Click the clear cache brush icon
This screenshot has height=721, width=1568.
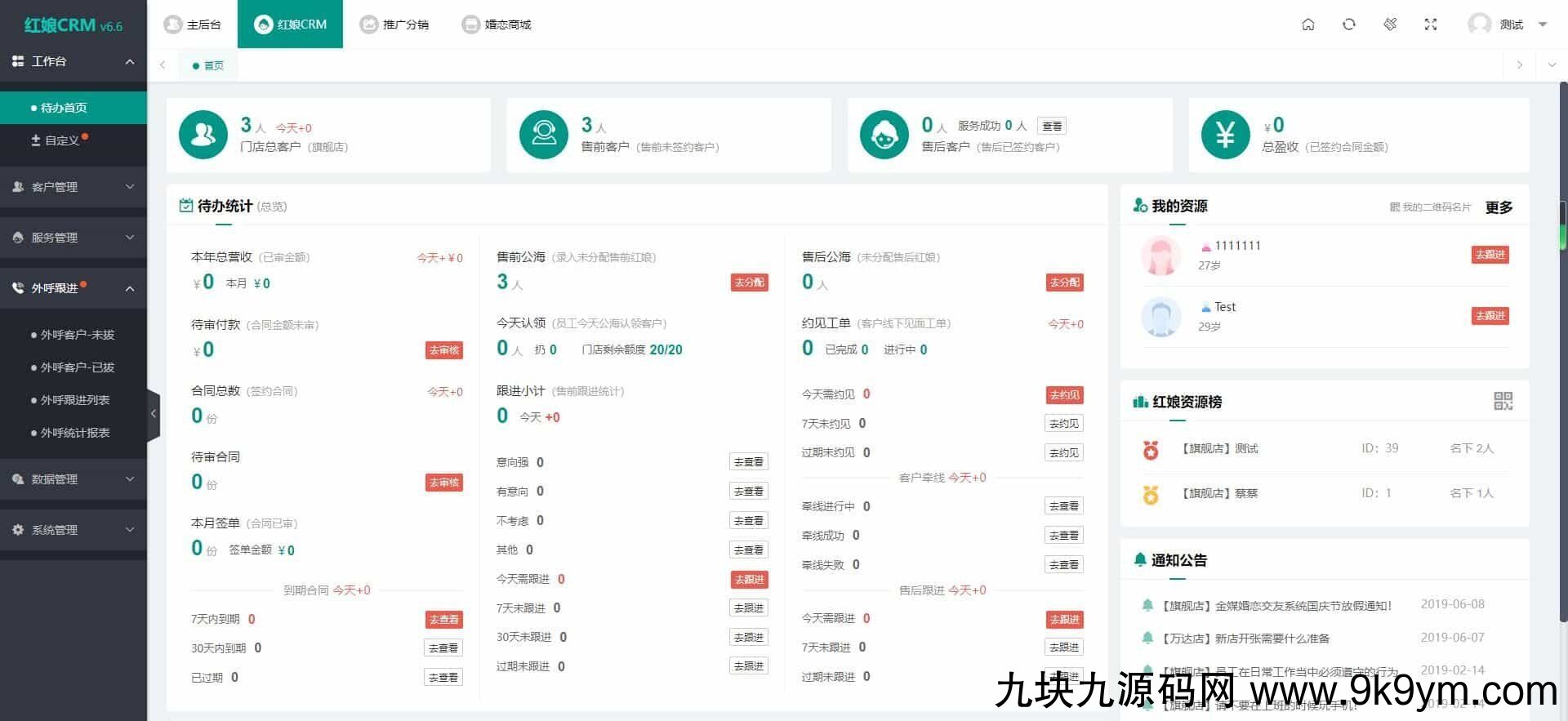pos(1390,24)
